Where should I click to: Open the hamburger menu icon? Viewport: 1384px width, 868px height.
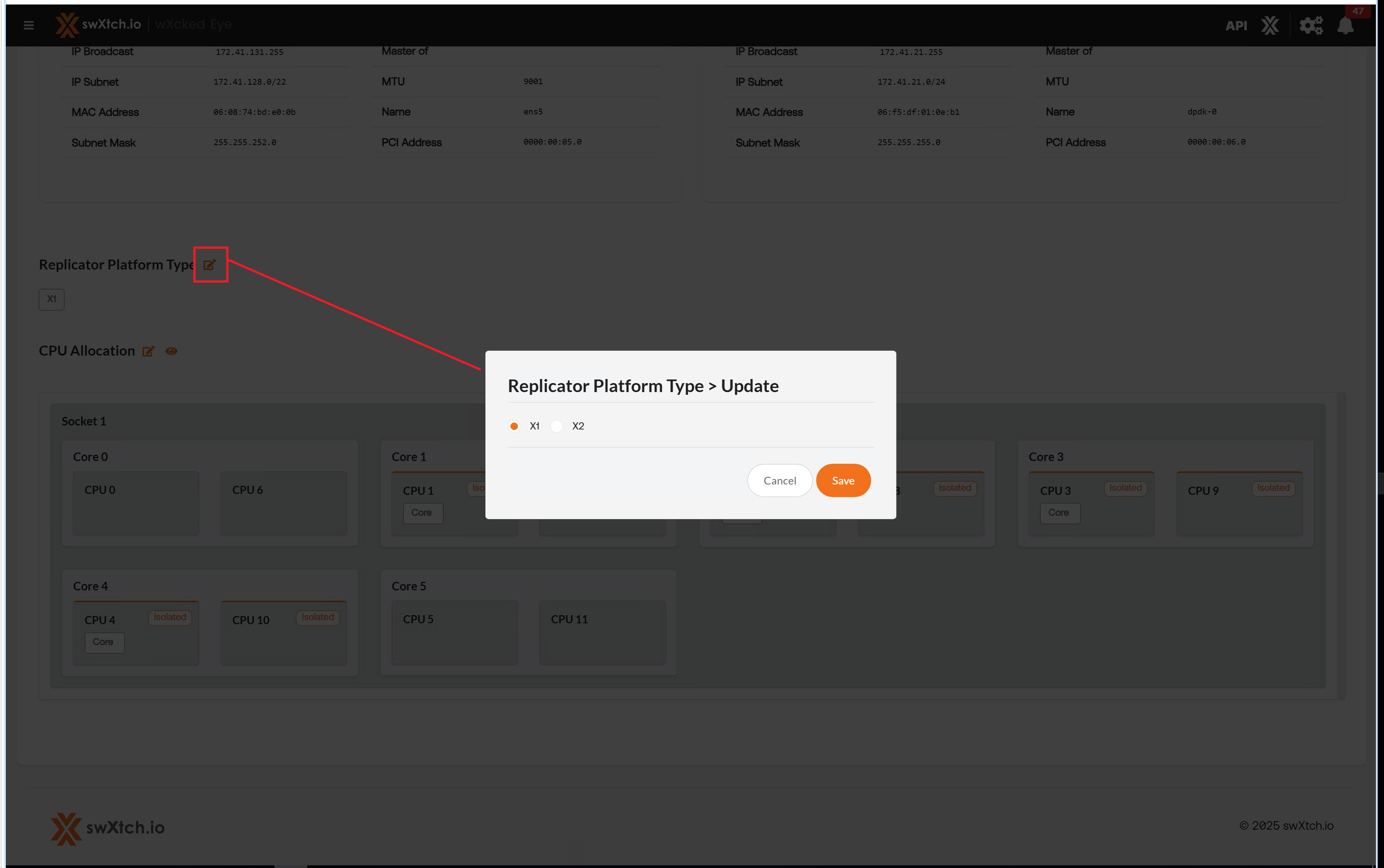click(x=29, y=25)
